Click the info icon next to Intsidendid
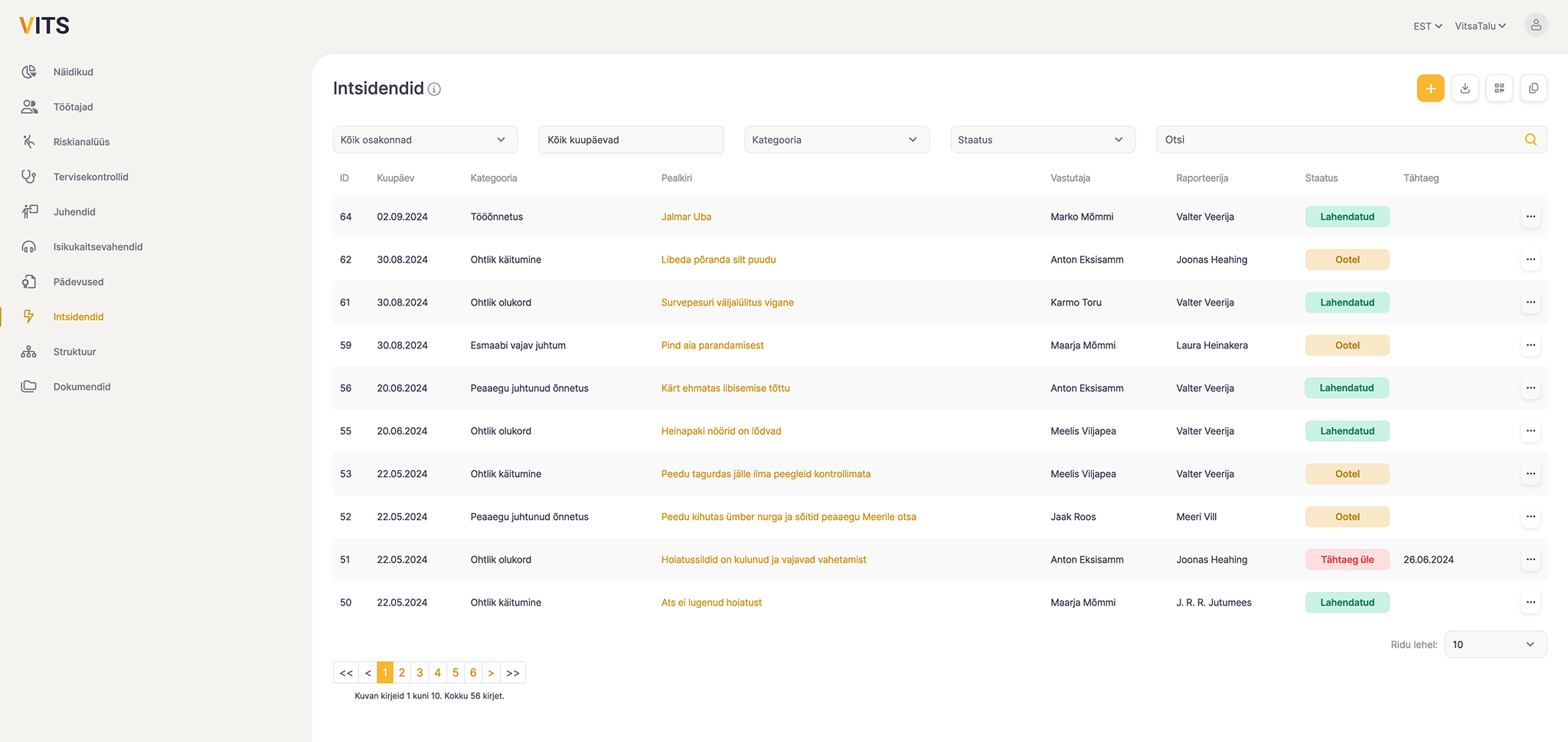Image resolution: width=1568 pixels, height=742 pixels. [434, 90]
